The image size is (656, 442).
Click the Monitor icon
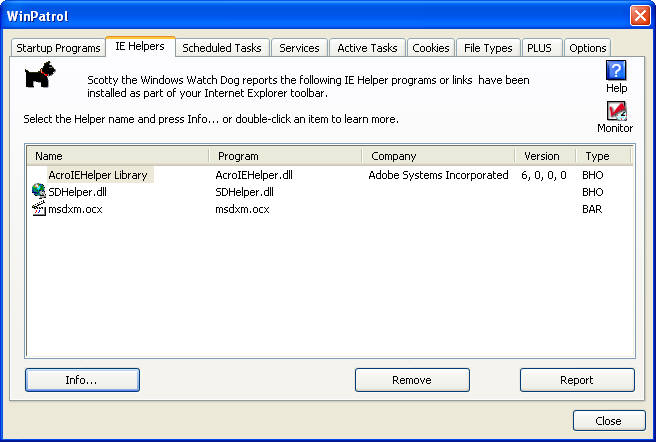(x=616, y=111)
